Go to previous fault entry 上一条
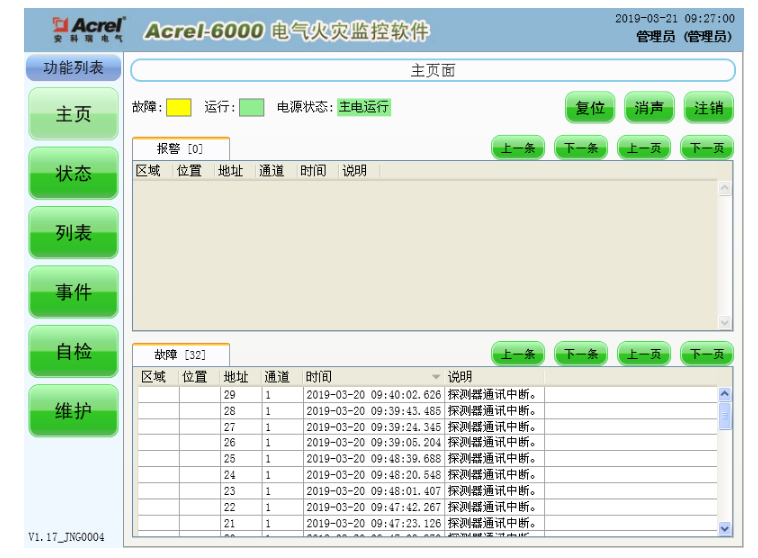The height and width of the screenshot is (558, 758). [518, 354]
